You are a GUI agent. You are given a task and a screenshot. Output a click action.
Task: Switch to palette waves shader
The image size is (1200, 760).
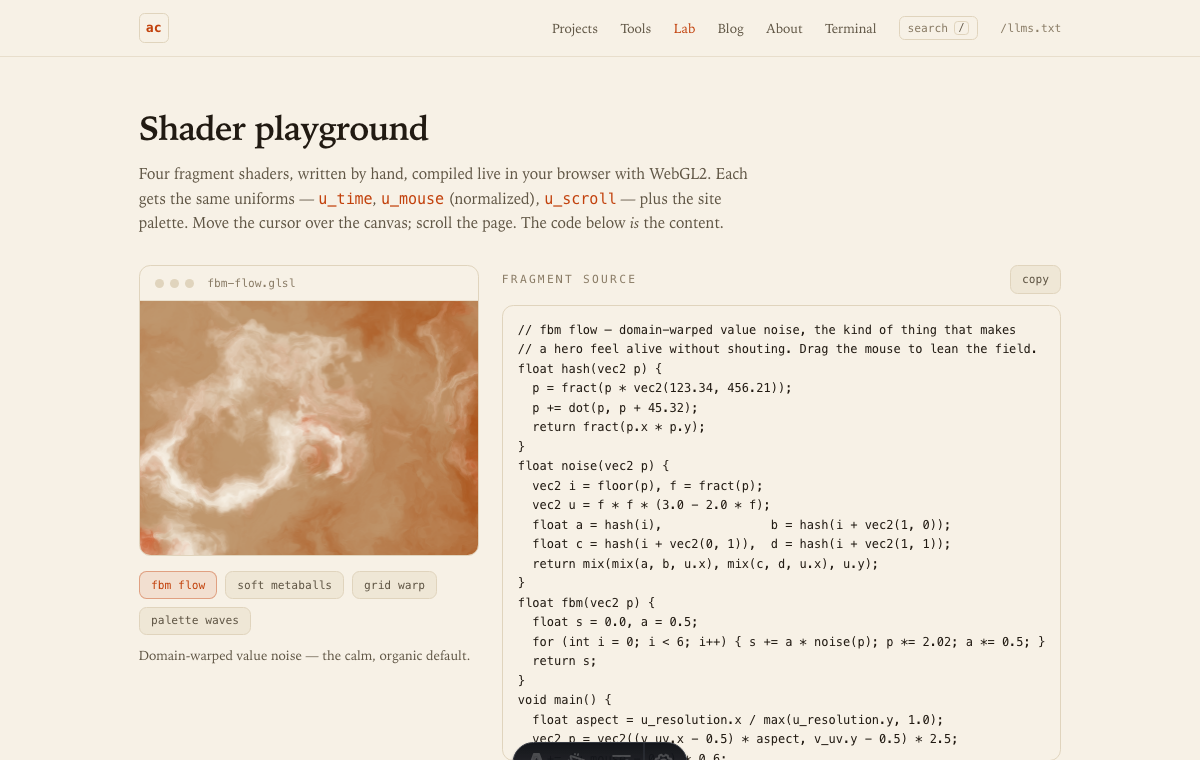tap(195, 621)
